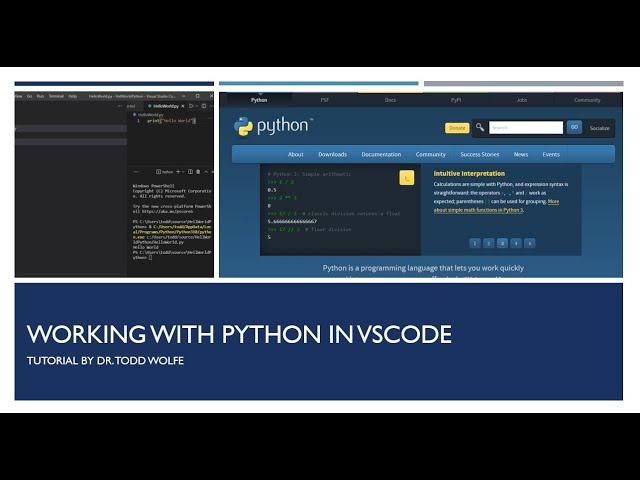Open the Socialize menu

pyautogui.click(x=599, y=128)
